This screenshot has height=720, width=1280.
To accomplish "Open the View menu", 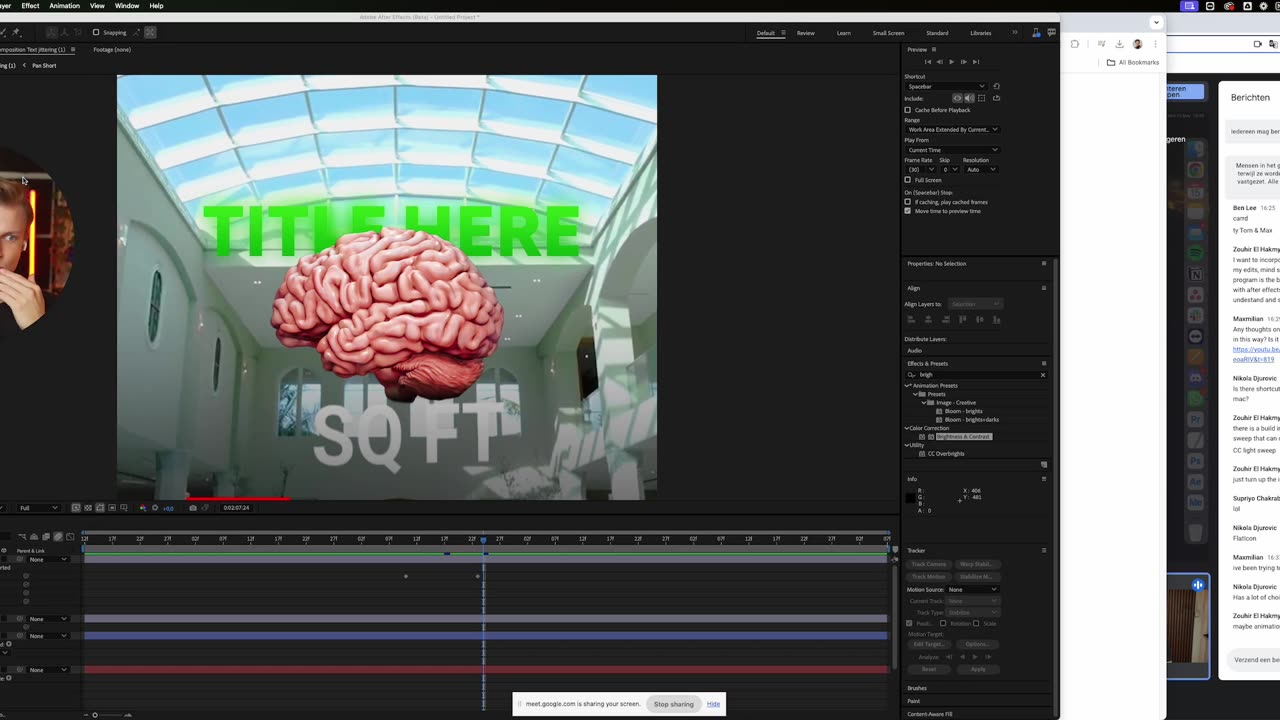I will click(x=97, y=6).
